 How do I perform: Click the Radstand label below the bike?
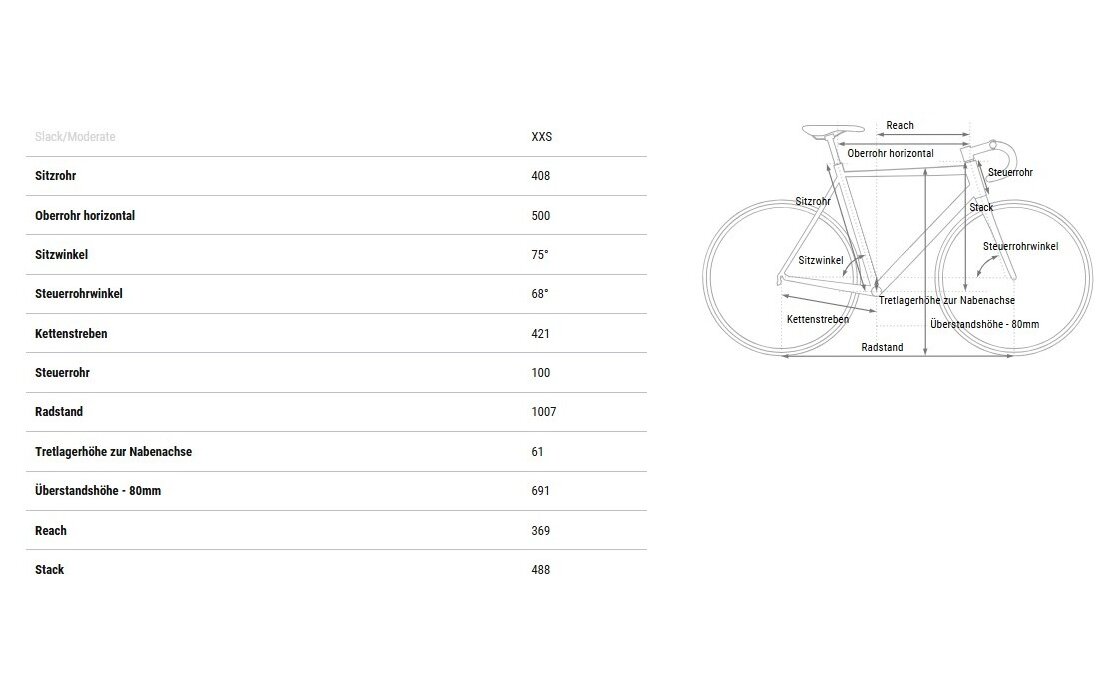pyautogui.click(x=882, y=347)
